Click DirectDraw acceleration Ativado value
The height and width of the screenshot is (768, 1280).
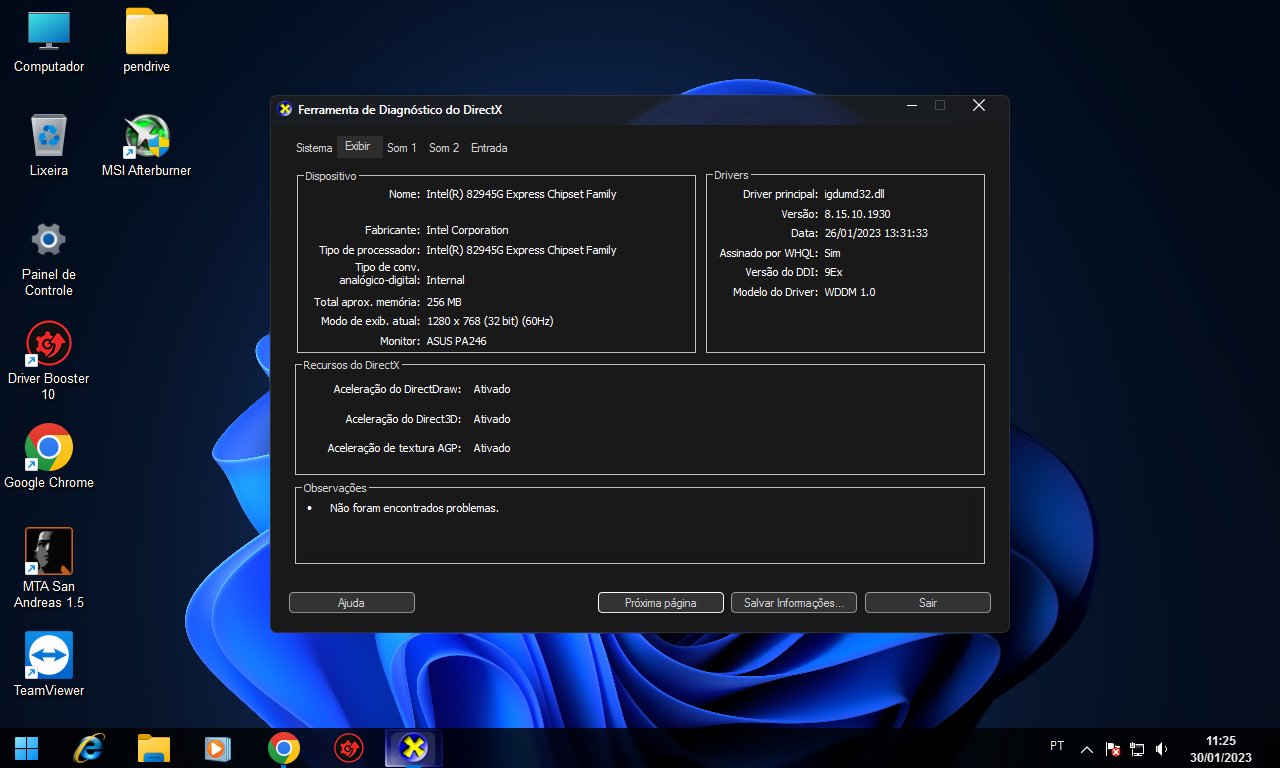click(492, 389)
